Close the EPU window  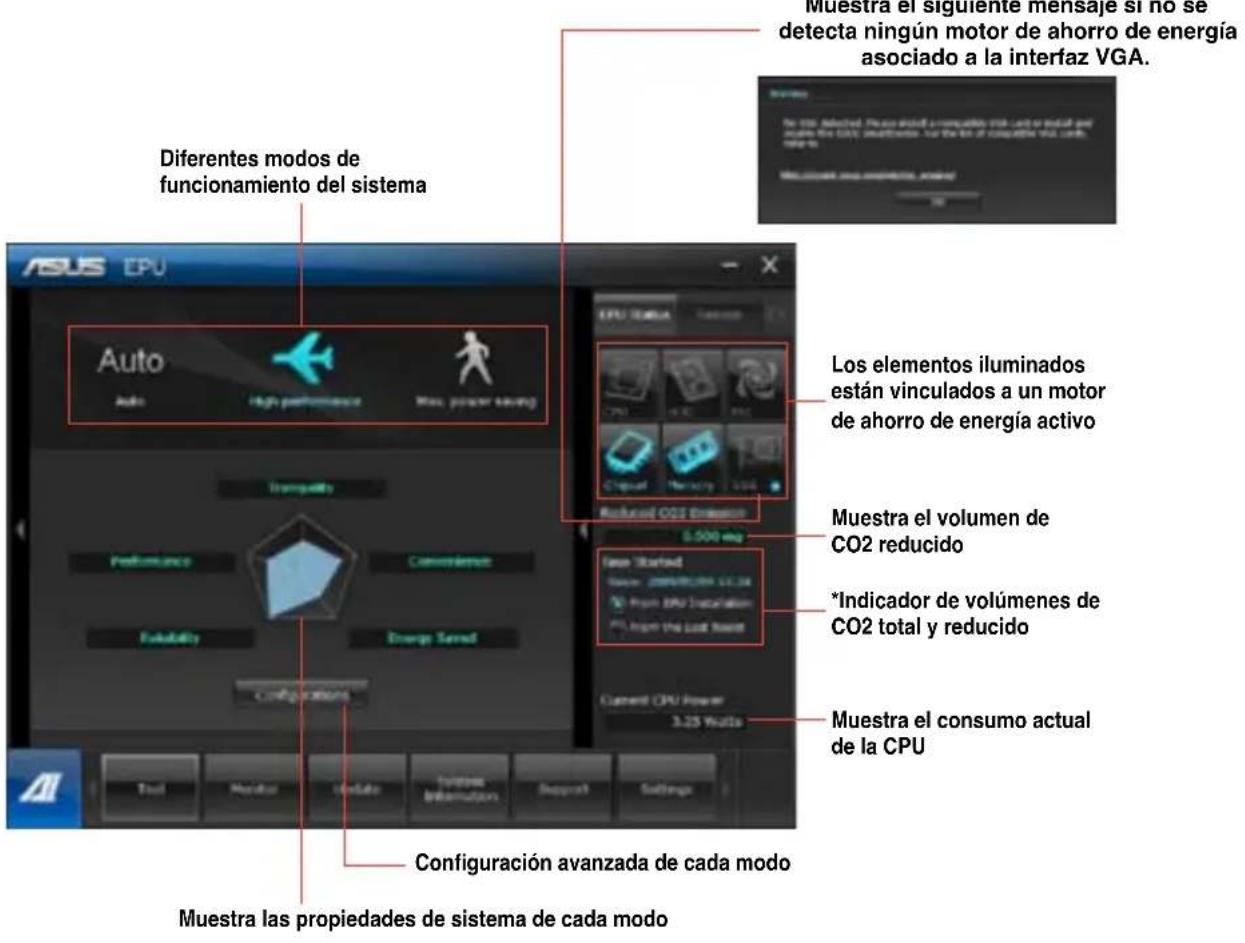click(x=768, y=266)
